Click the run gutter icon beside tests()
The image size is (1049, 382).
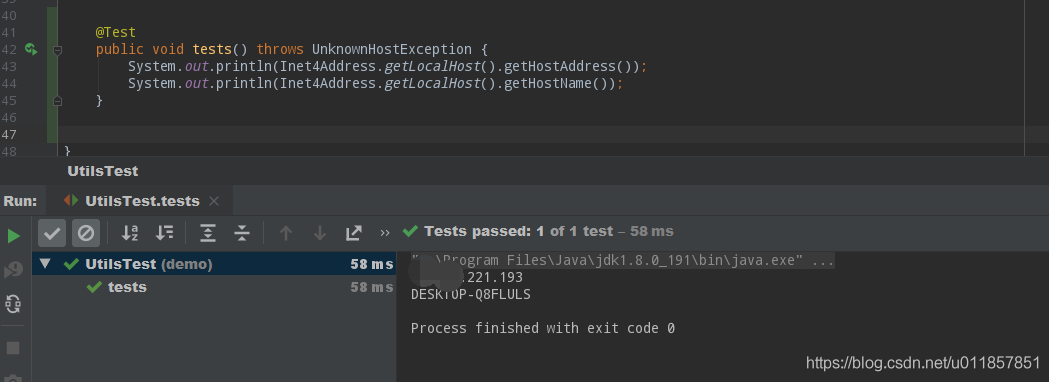click(x=31, y=49)
